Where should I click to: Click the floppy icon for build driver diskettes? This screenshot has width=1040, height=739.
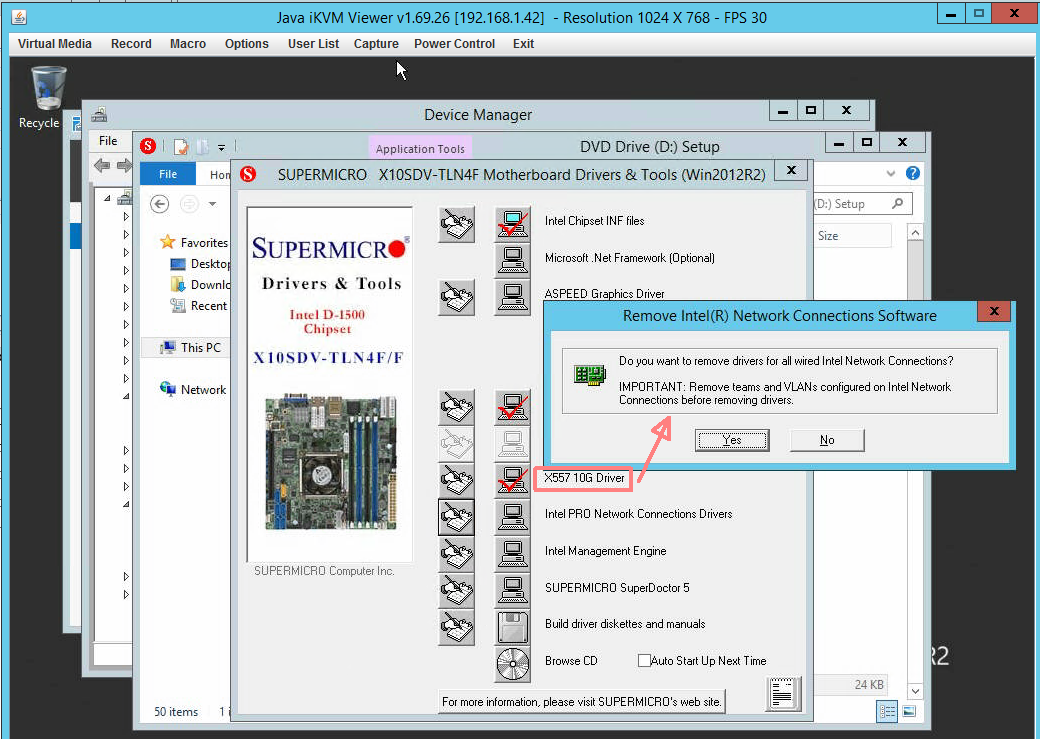[x=513, y=627]
